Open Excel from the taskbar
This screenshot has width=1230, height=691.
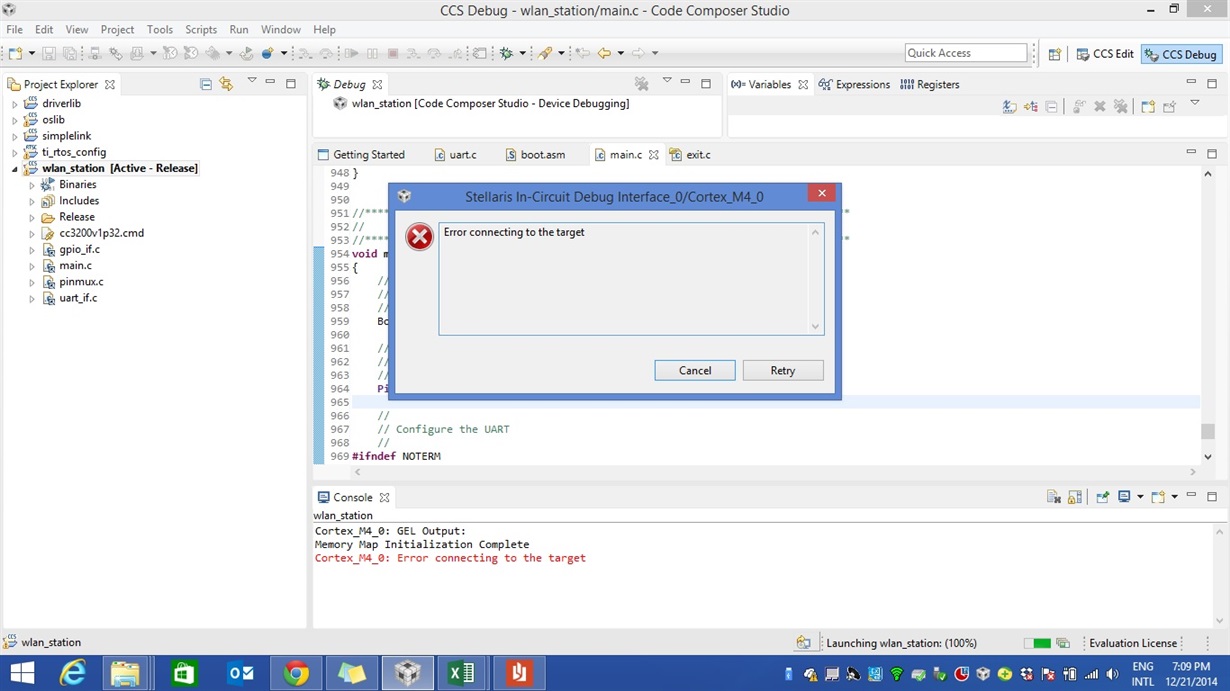coord(462,673)
